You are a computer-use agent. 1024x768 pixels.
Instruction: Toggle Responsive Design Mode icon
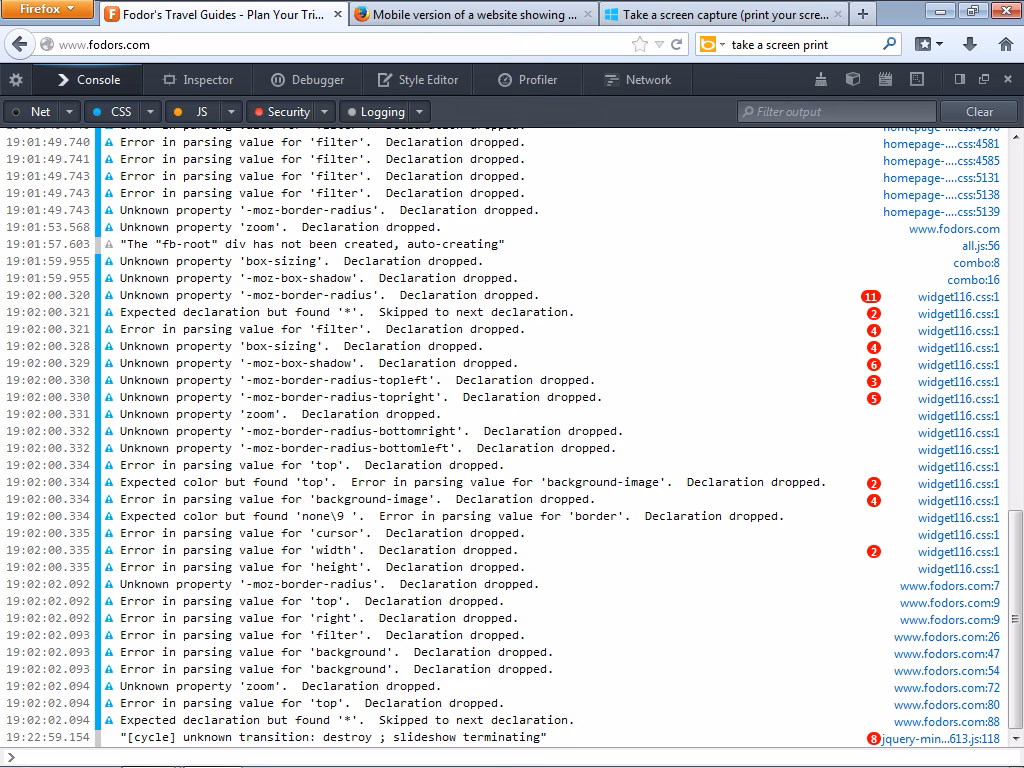point(917,79)
